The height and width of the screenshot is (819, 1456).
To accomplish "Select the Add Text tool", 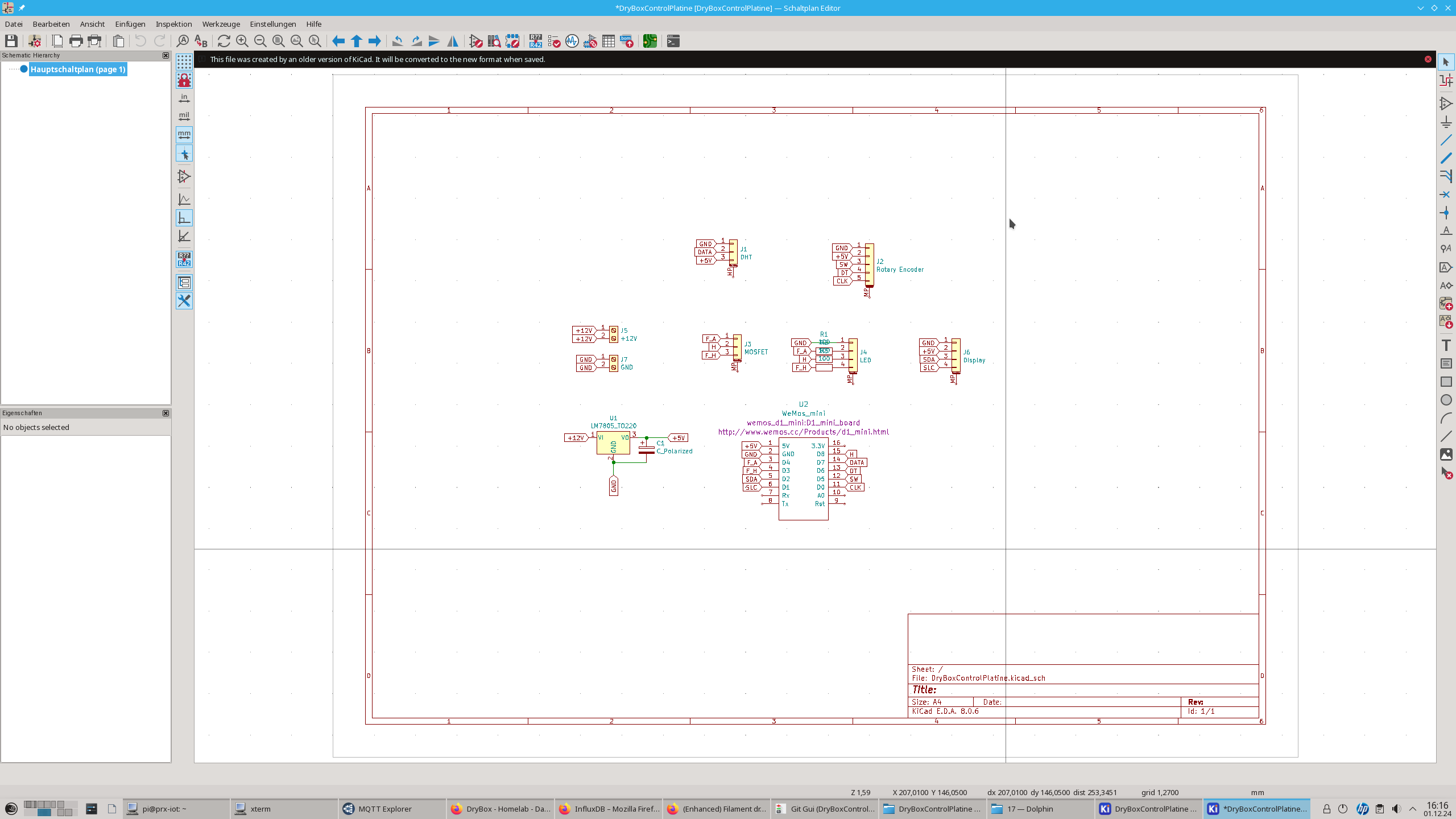I will point(1446,345).
